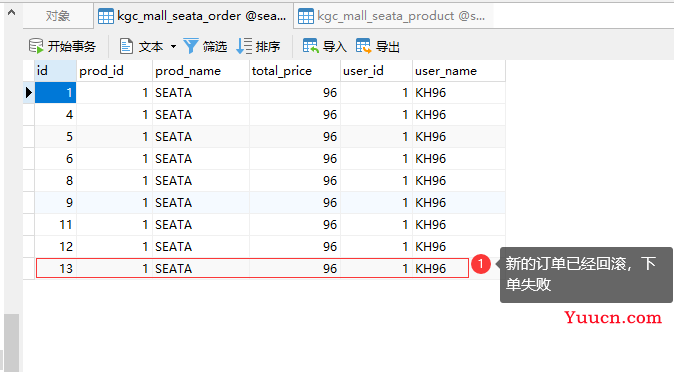Click the Export (导出) icon
Screen dimensions: 674x372
363,46
